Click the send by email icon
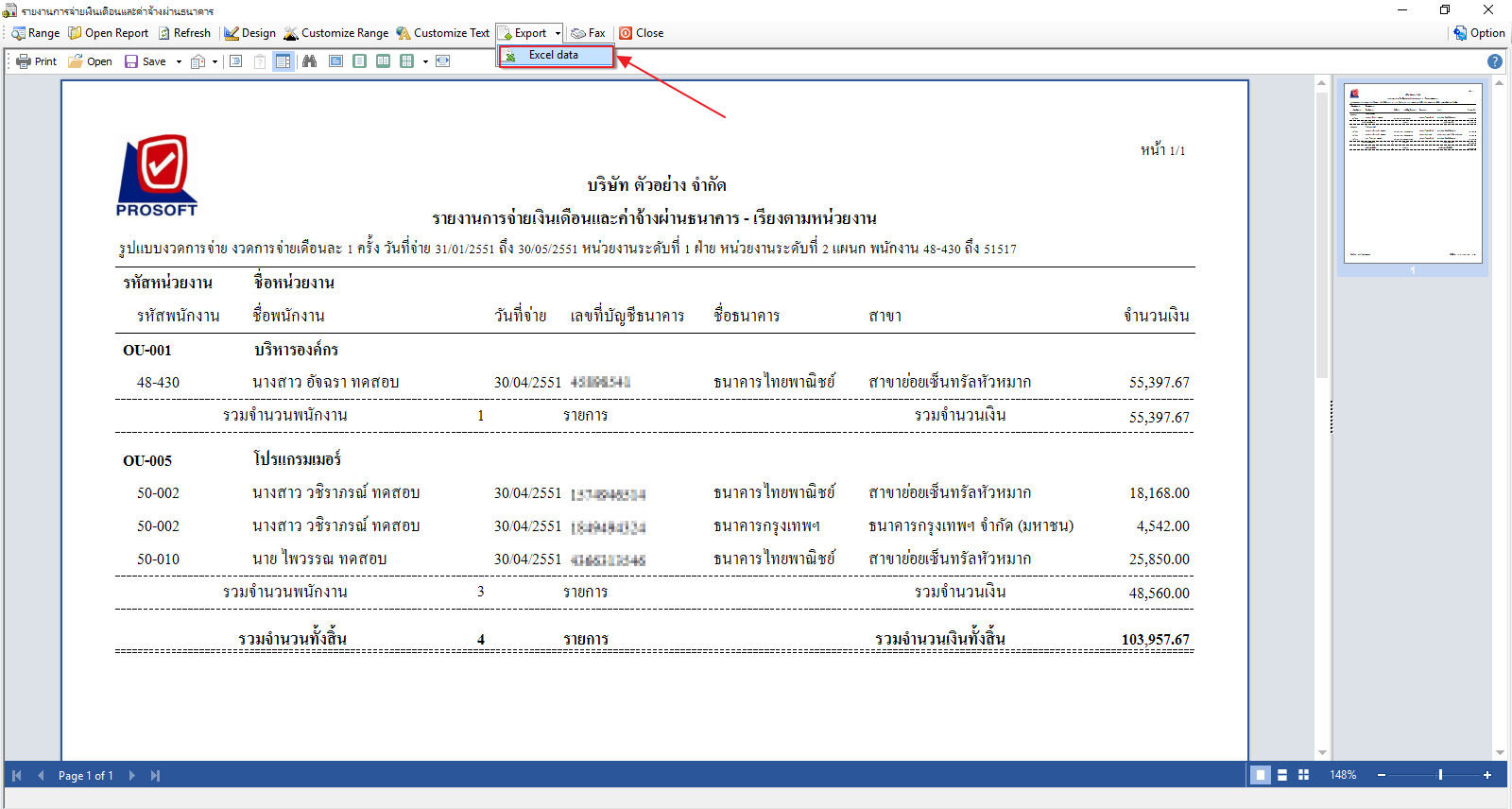Screen dimensions: 1512x809 point(198,61)
